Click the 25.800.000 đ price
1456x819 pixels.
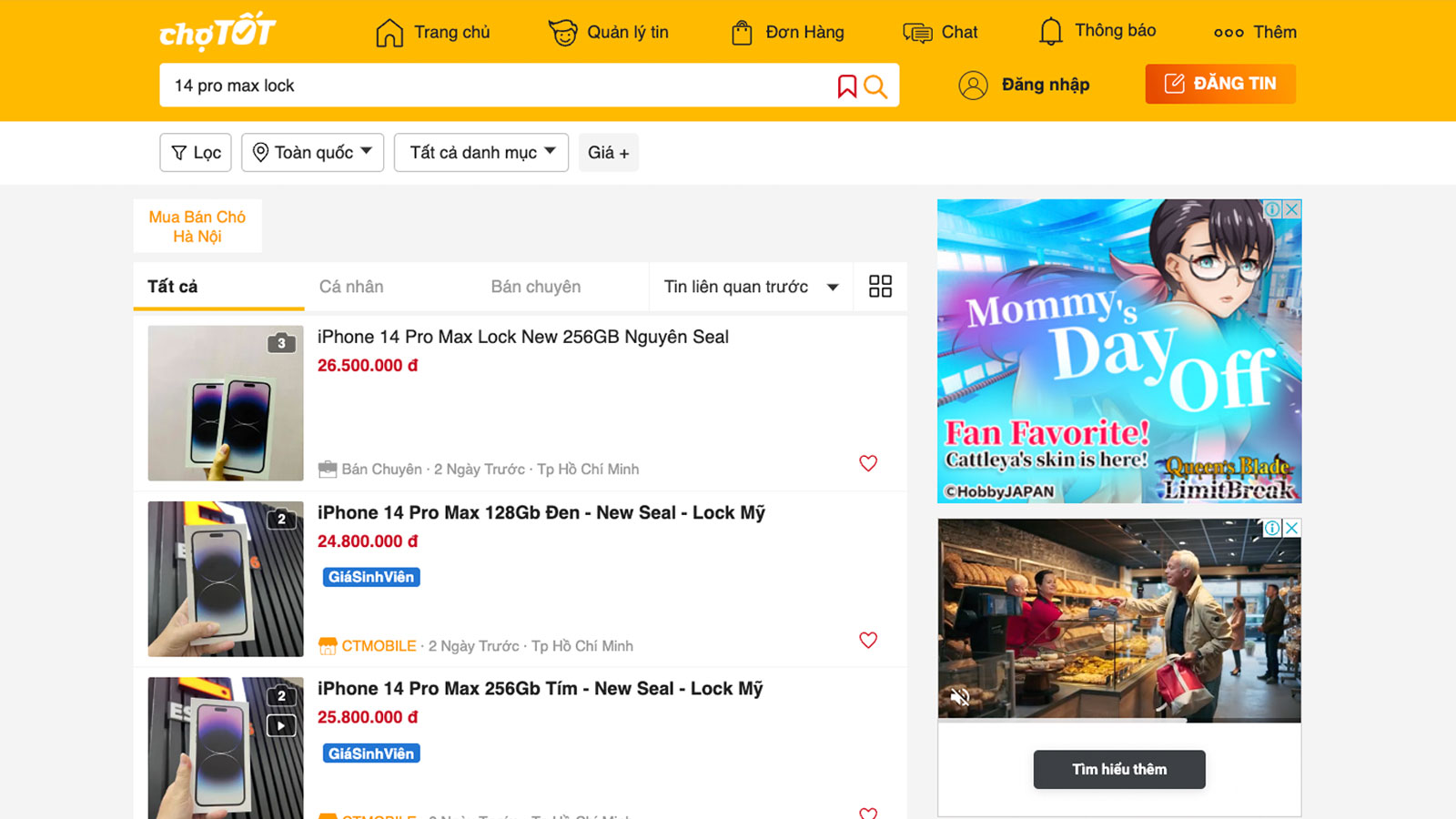click(x=368, y=717)
